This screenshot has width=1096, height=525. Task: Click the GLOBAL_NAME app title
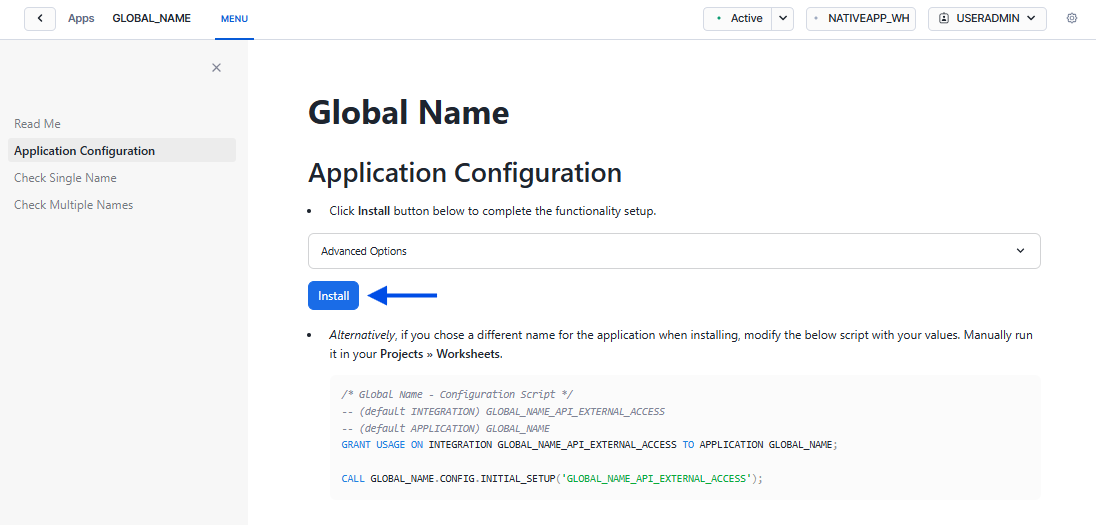(x=152, y=19)
